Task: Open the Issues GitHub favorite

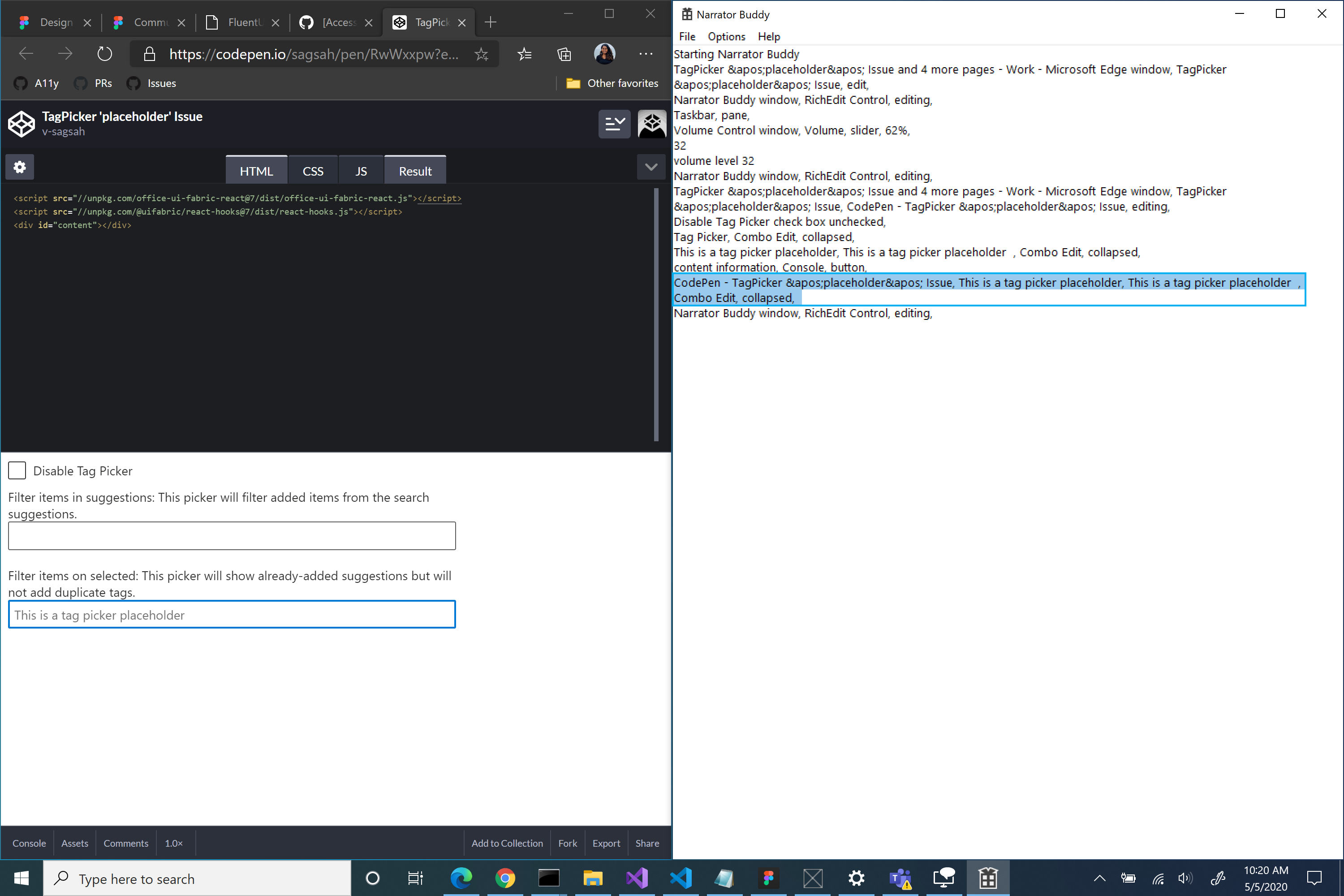Action: (151, 83)
